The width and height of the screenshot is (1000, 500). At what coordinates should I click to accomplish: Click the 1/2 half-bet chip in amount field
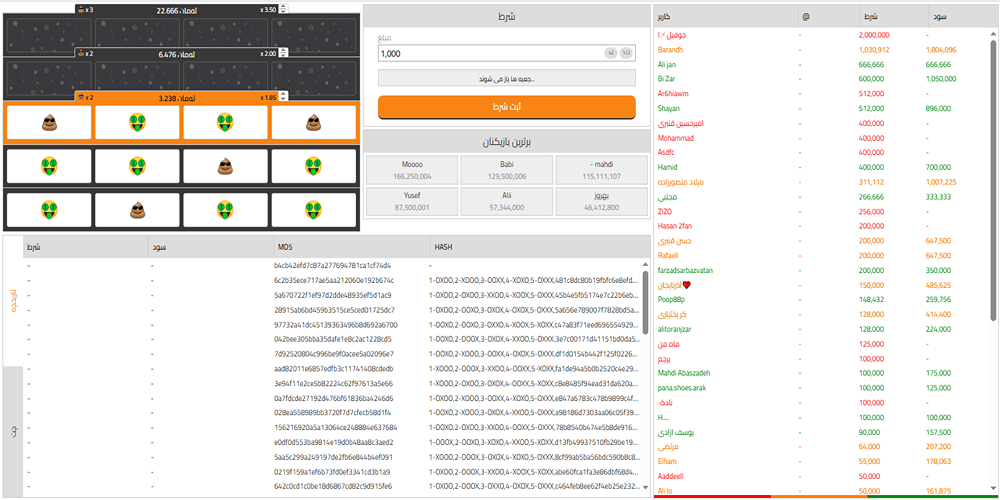pos(626,54)
